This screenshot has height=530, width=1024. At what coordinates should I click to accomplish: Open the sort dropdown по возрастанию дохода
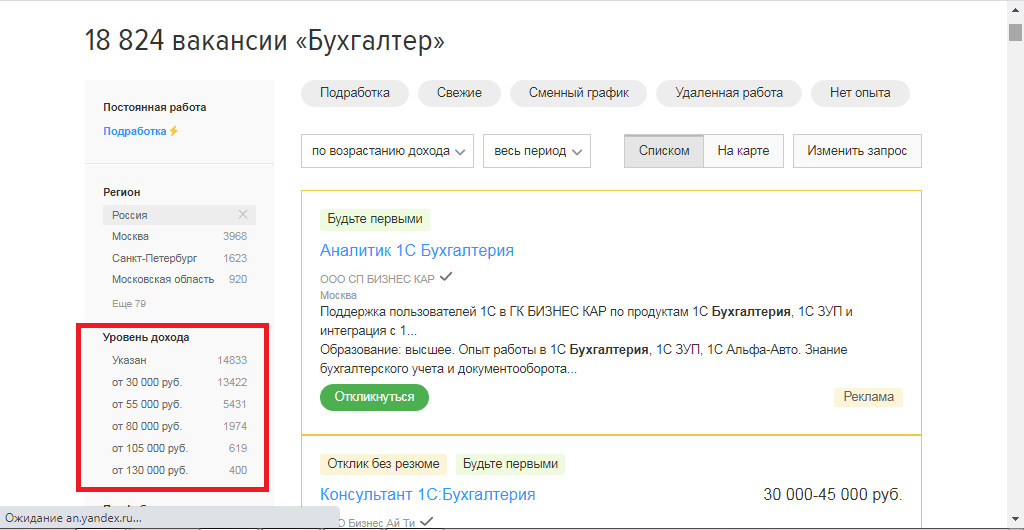pyautogui.click(x=387, y=151)
